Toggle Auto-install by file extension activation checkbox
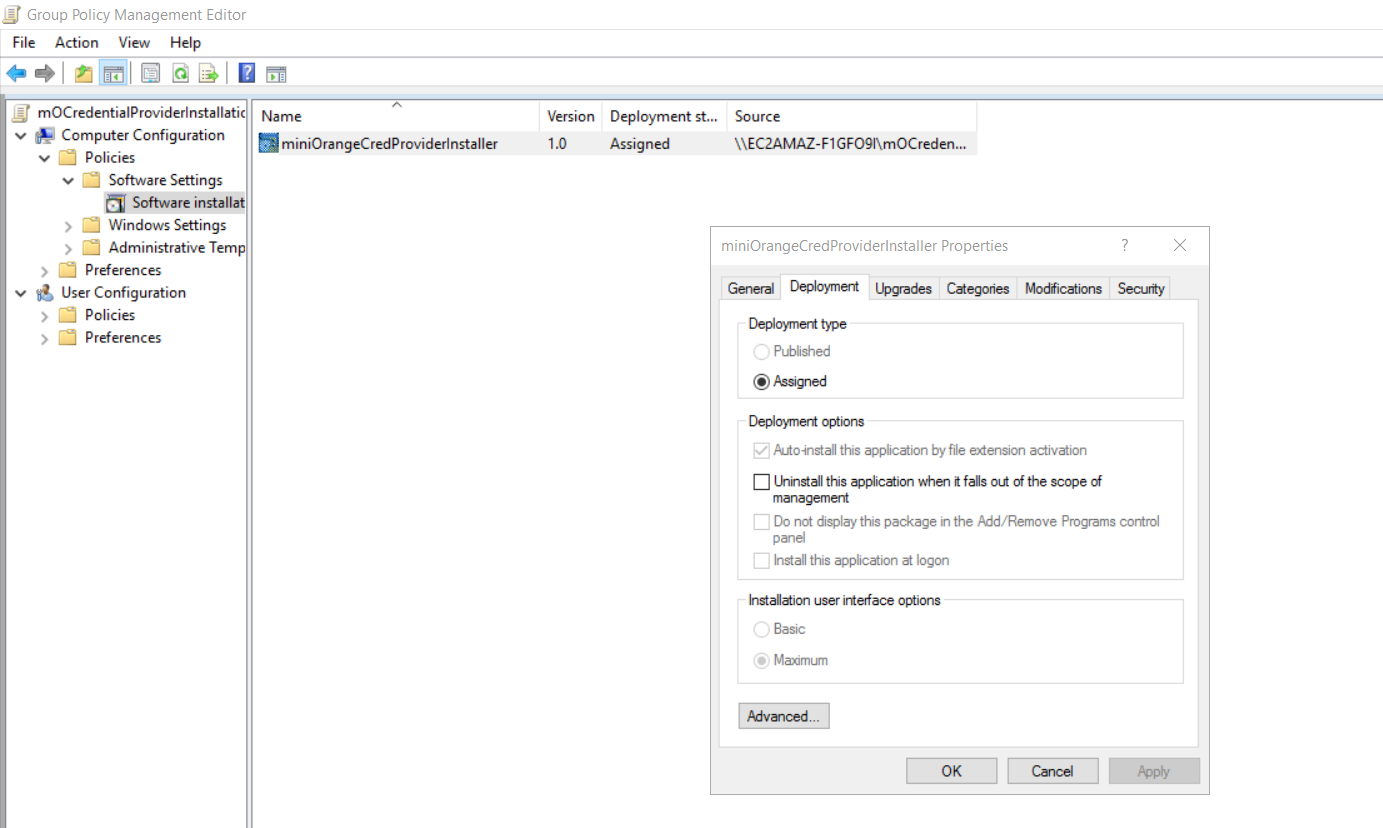The width and height of the screenshot is (1383, 828). [762, 451]
